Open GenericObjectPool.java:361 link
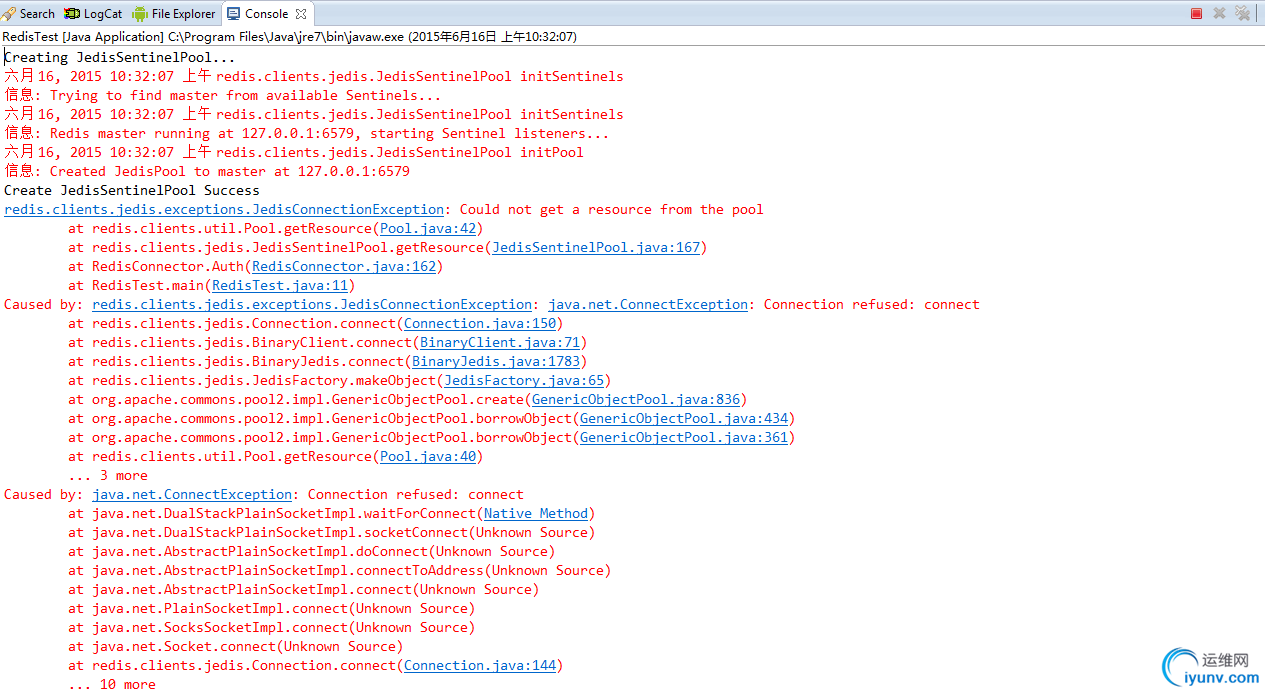 coord(684,437)
